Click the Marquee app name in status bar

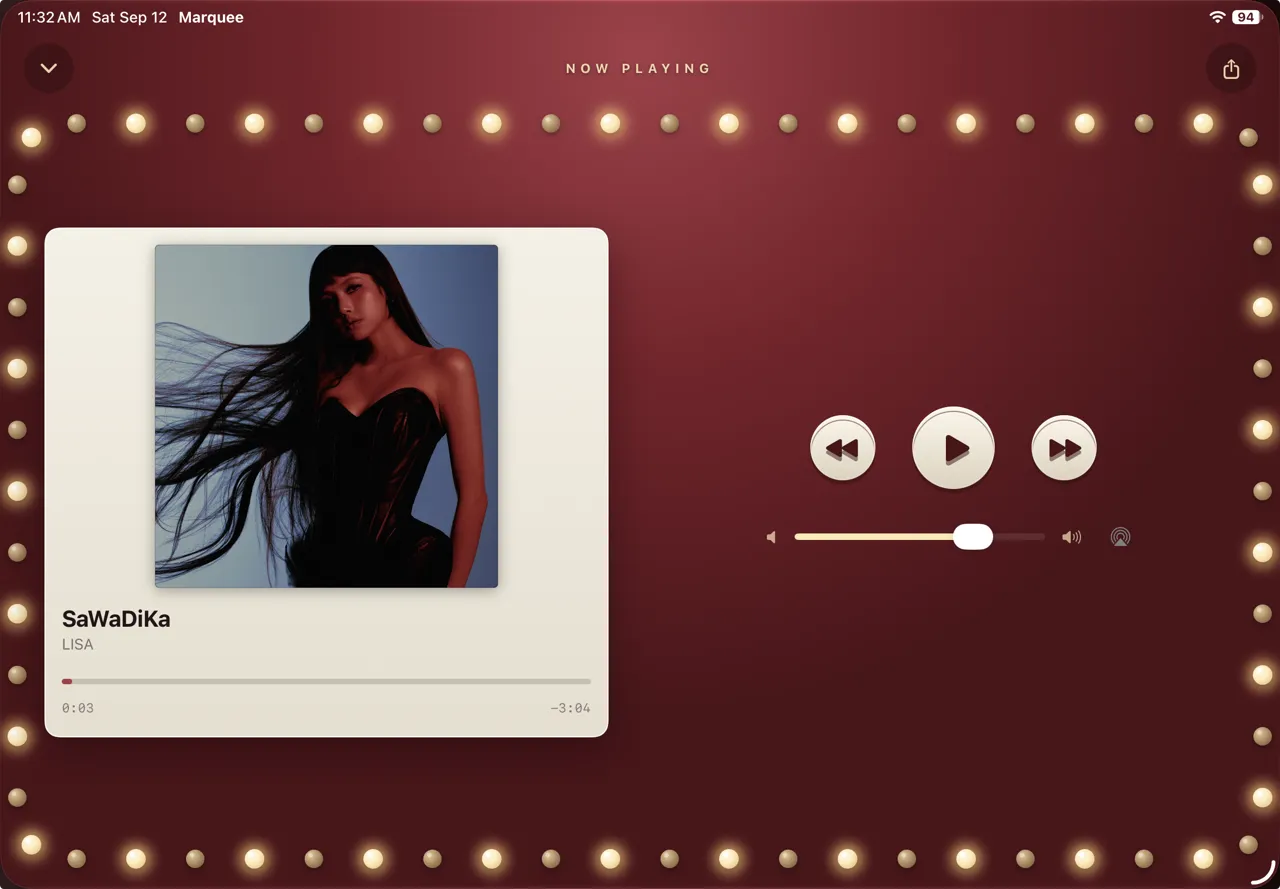211,17
